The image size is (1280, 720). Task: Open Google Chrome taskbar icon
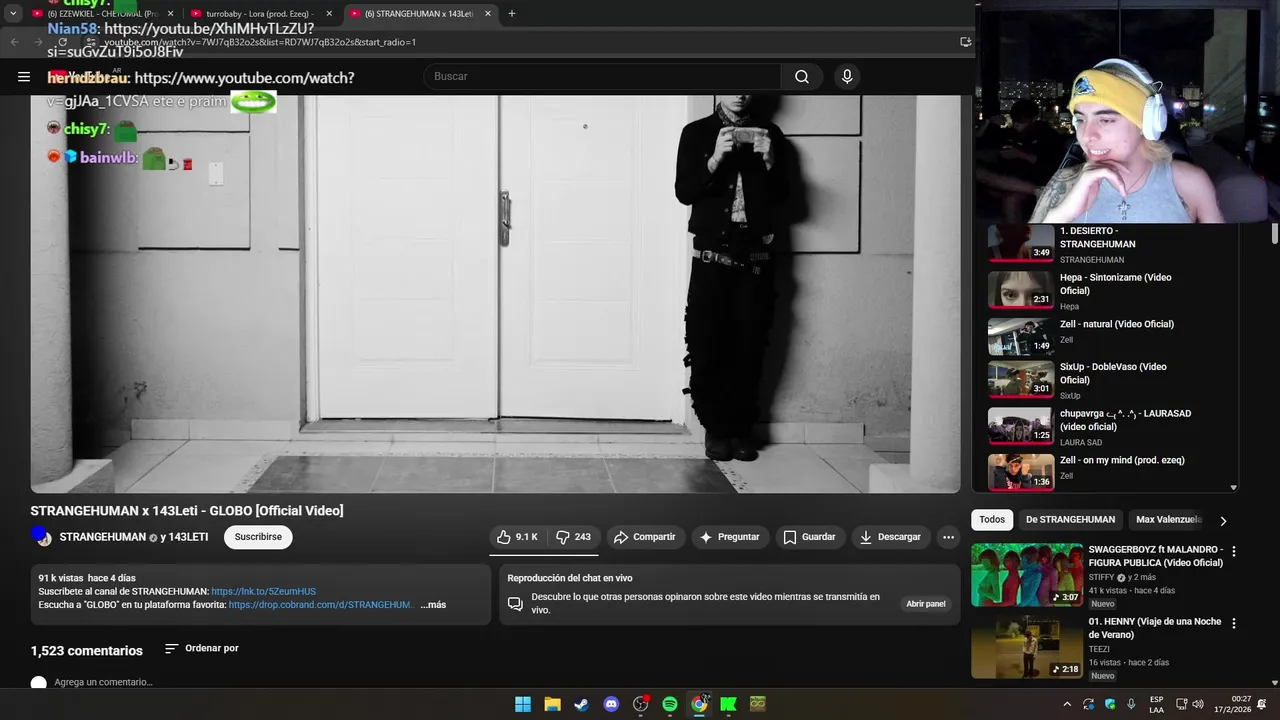[699, 704]
